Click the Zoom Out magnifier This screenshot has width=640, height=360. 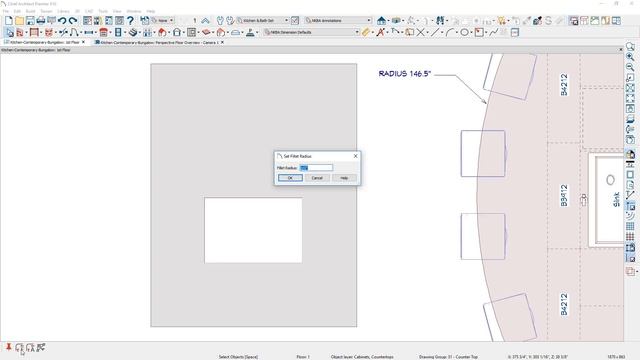tap(630, 67)
